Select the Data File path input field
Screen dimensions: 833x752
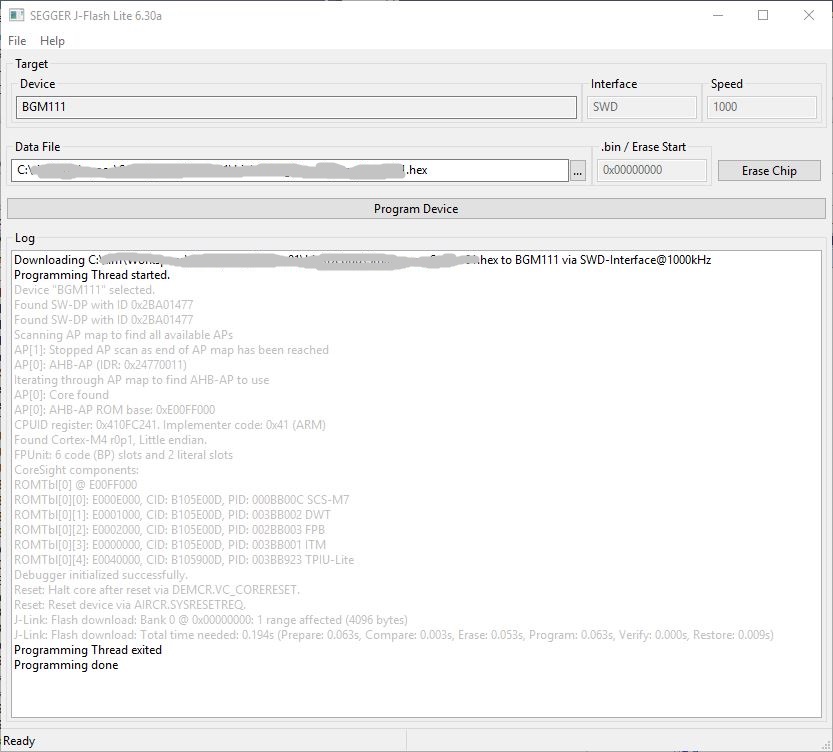click(290, 170)
